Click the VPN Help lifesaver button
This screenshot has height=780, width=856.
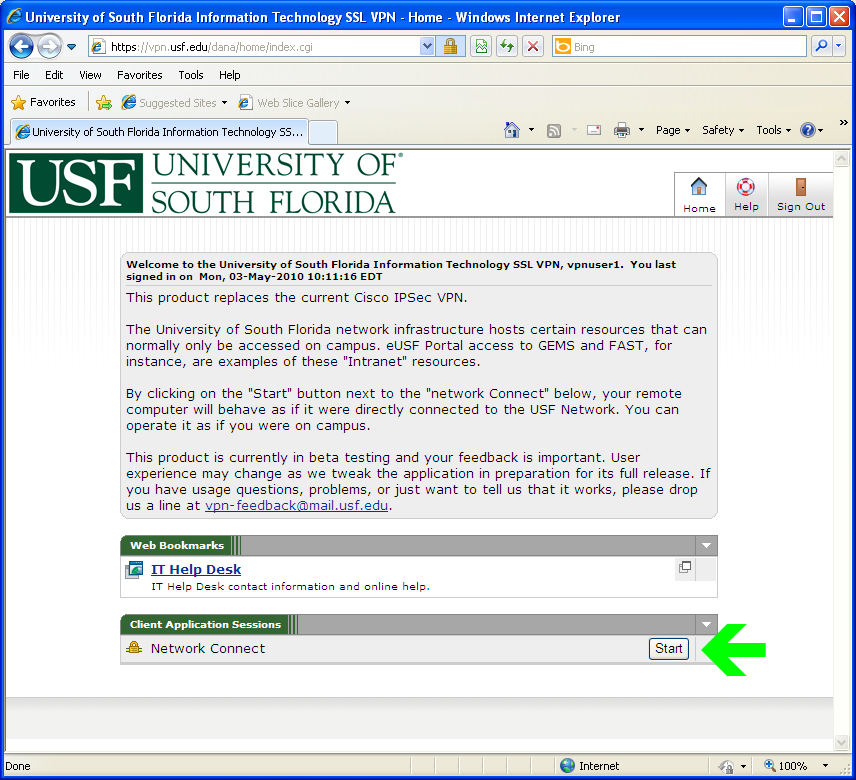click(x=746, y=195)
